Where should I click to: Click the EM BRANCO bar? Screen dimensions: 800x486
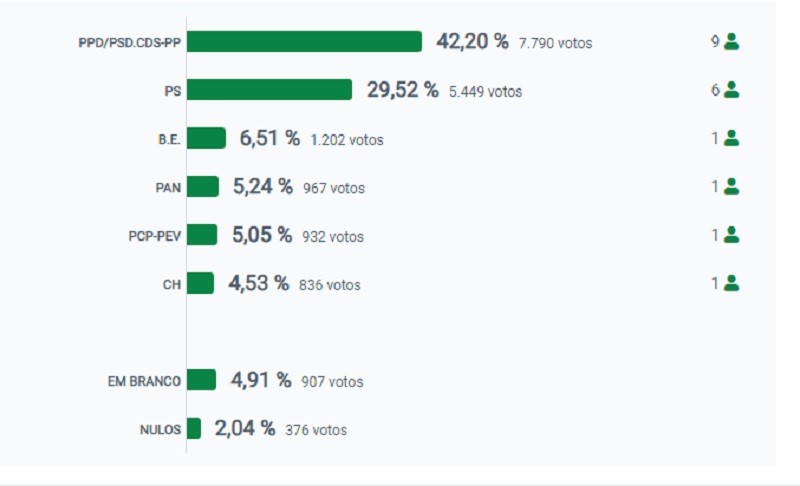tap(201, 380)
